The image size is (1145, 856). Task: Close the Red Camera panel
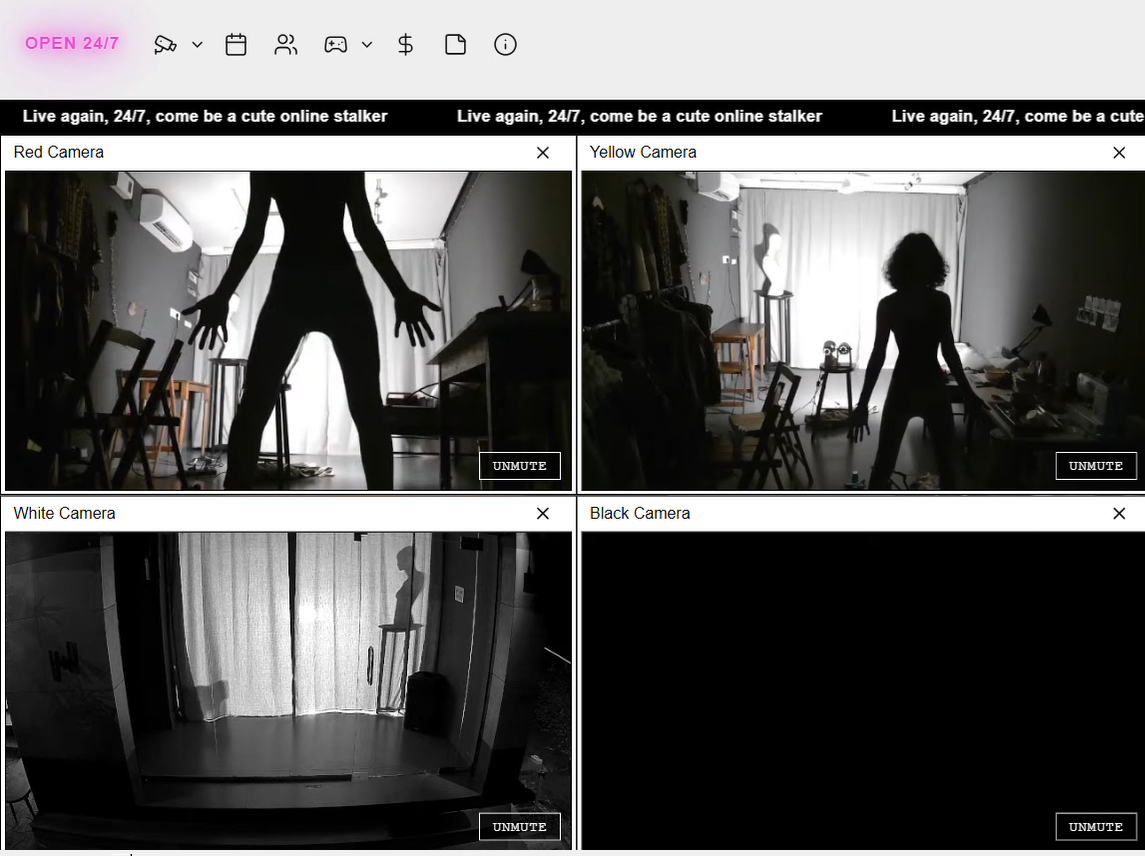(543, 153)
